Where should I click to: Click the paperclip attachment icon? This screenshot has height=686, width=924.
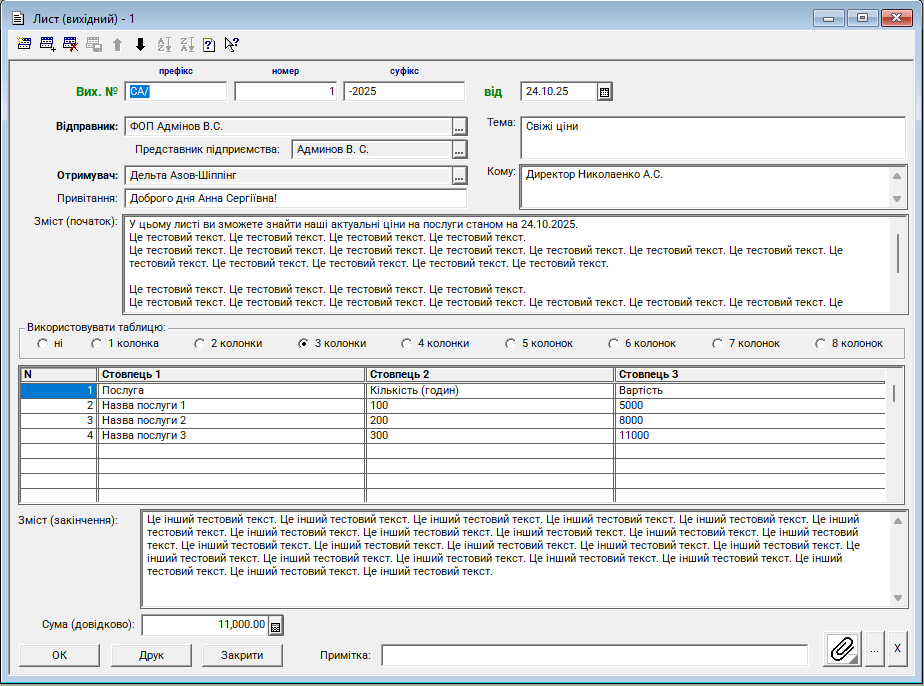pyautogui.click(x=843, y=648)
